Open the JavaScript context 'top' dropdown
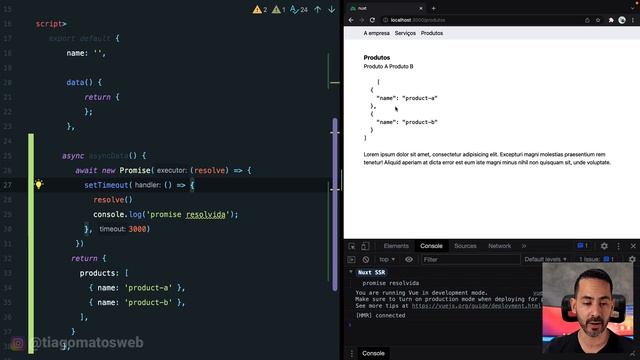This screenshot has width=640, height=360. (387, 260)
